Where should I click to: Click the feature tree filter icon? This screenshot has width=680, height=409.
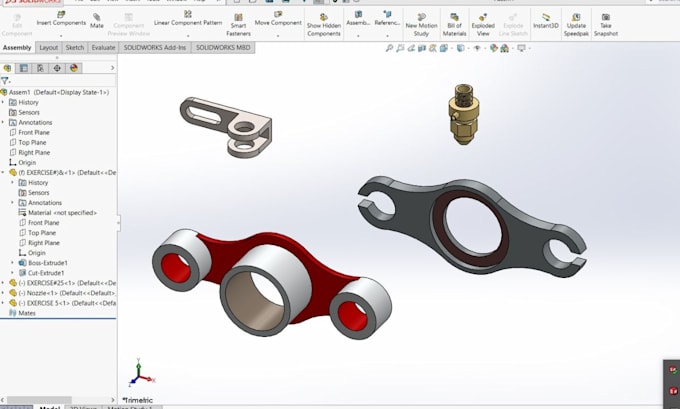click(x=5, y=81)
